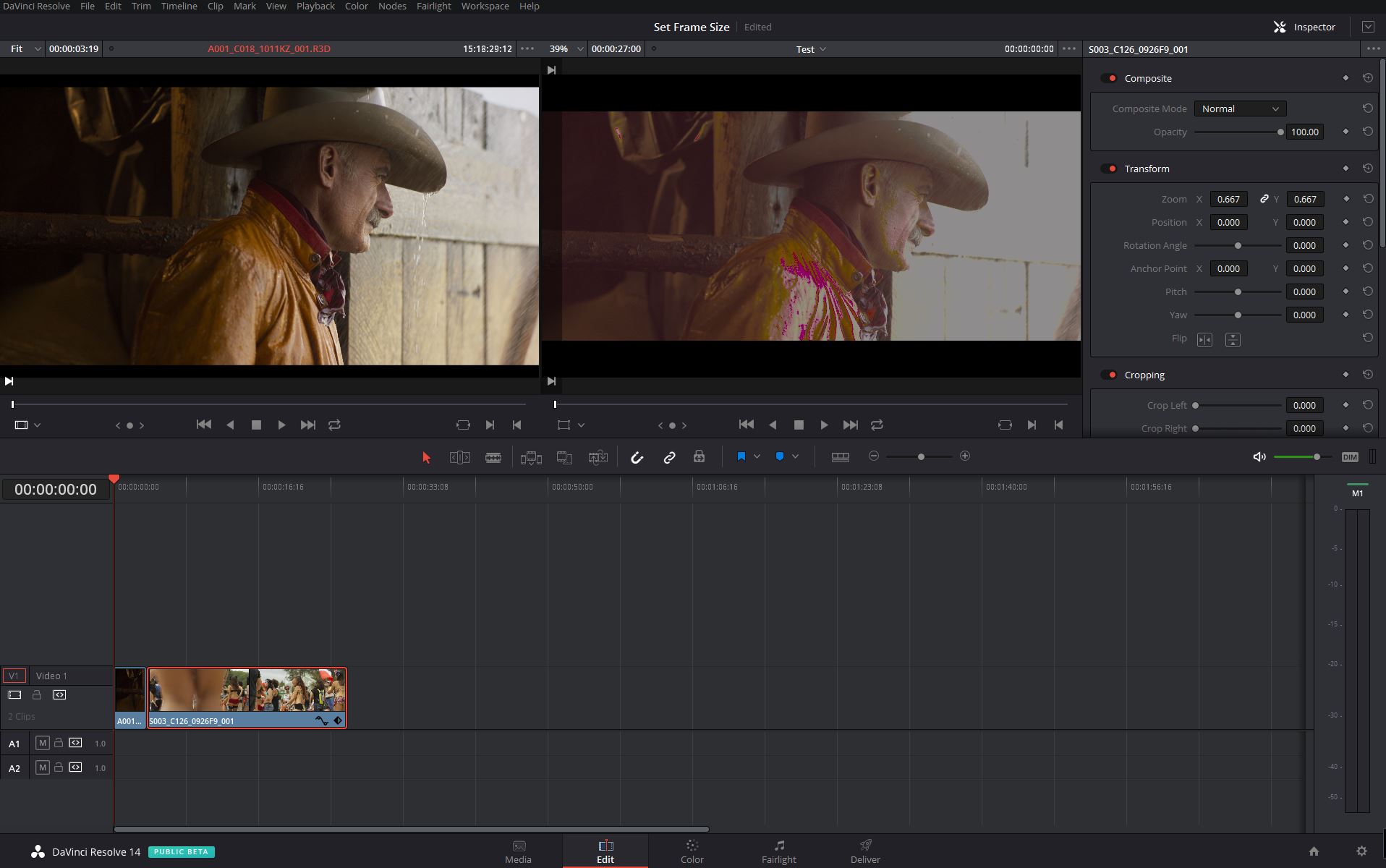Screen dimensions: 1386x868
Task: Open flag color dropdown arrow
Action: click(757, 456)
